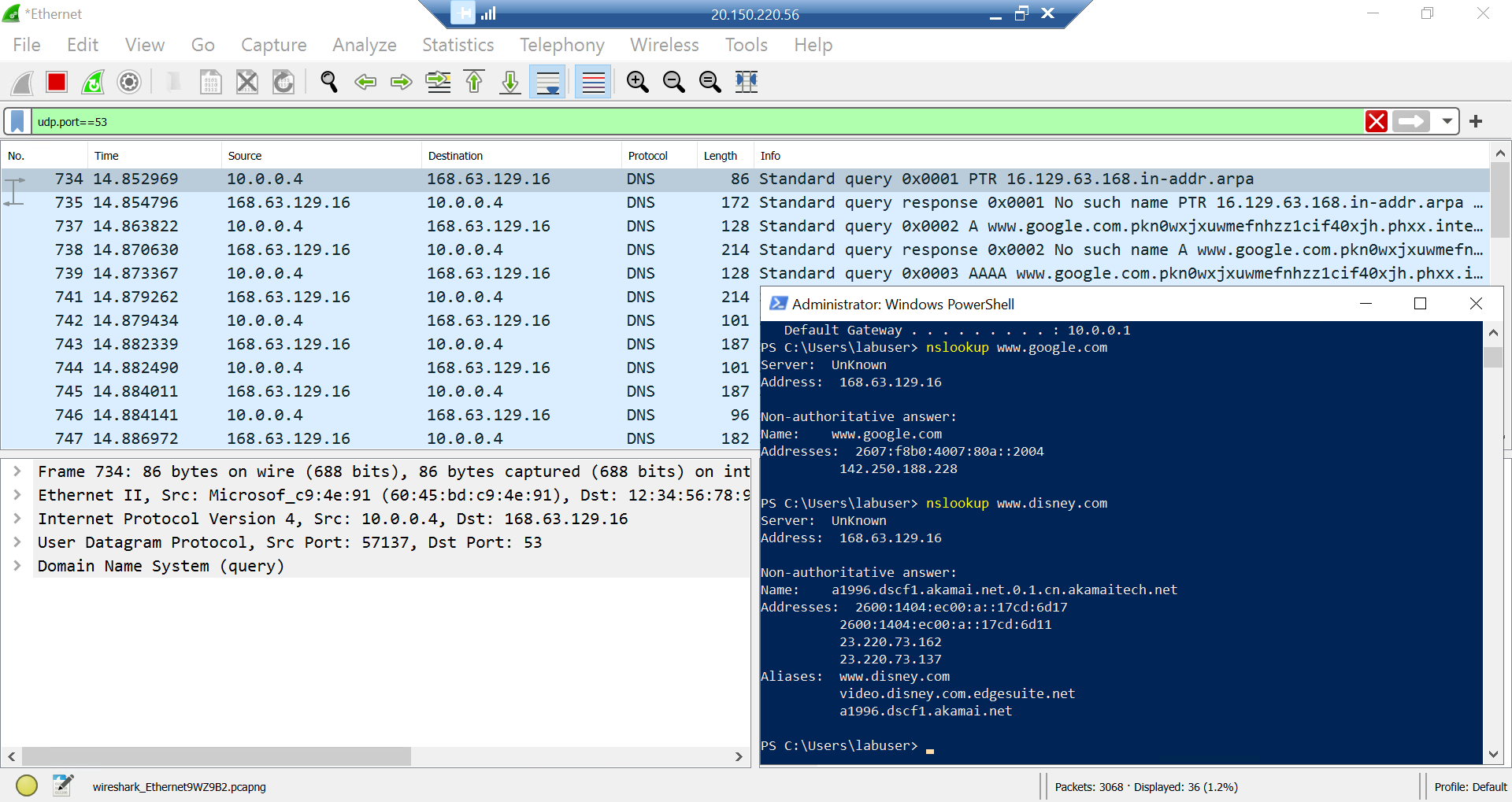Open the filter bookmarks menu
The image size is (1512, 802).
pyautogui.click(x=17, y=121)
